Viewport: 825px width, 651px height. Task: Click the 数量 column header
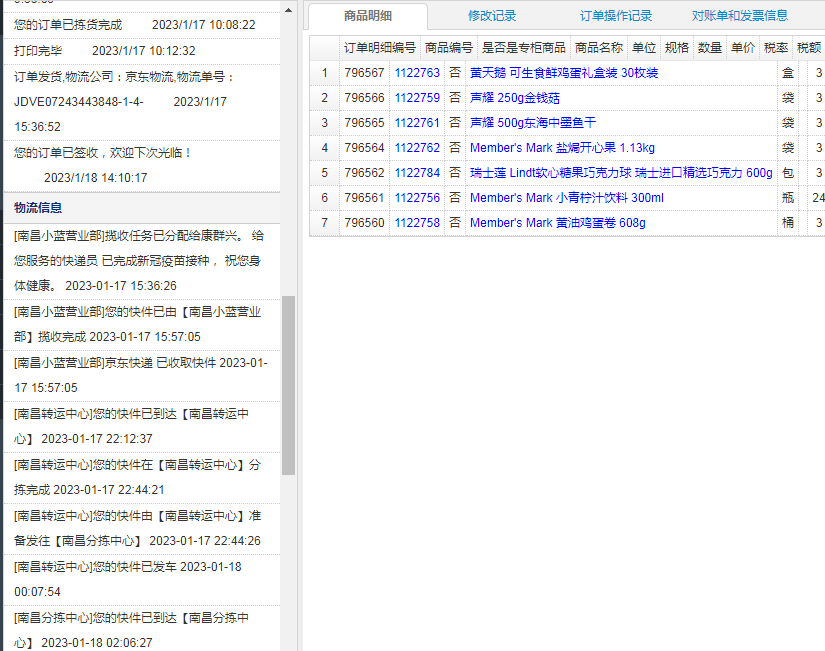[710, 48]
